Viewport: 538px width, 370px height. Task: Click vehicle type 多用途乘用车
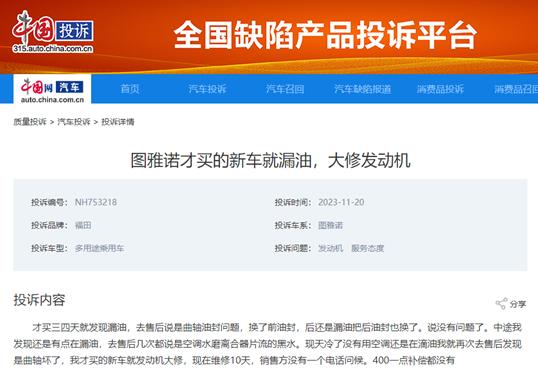click(100, 248)
